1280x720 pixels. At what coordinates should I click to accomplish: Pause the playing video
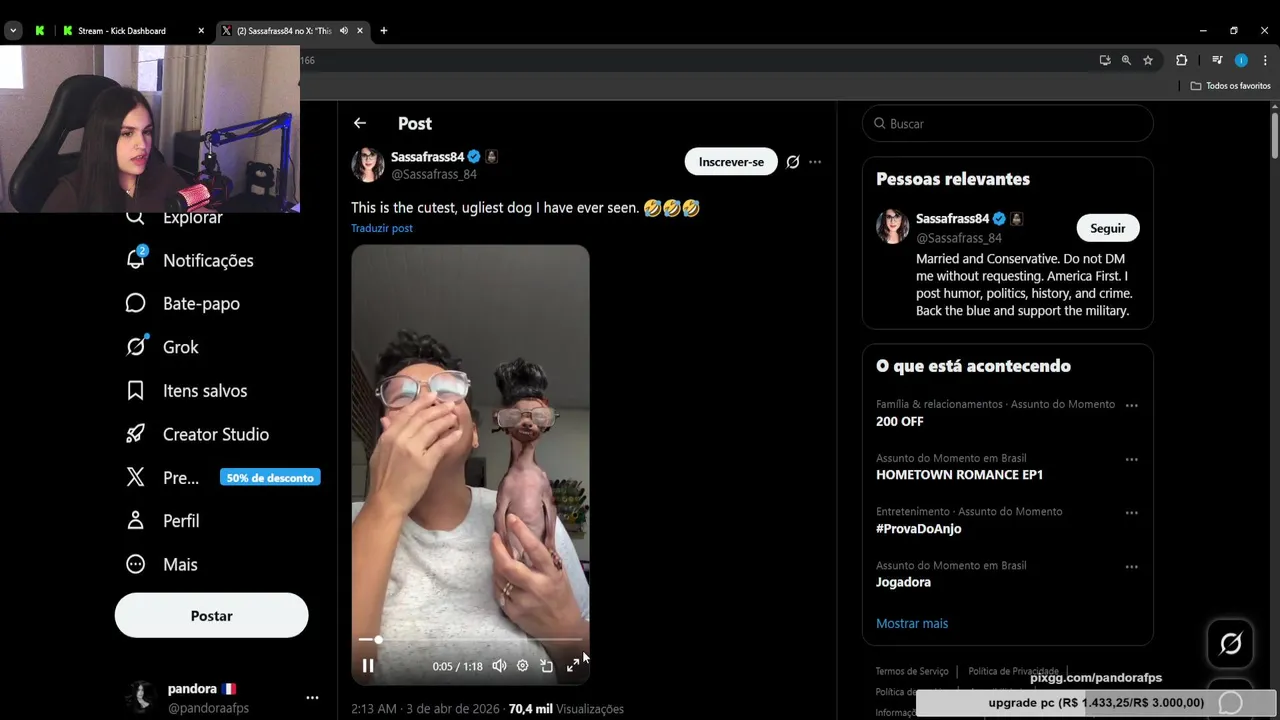[368, 666]
